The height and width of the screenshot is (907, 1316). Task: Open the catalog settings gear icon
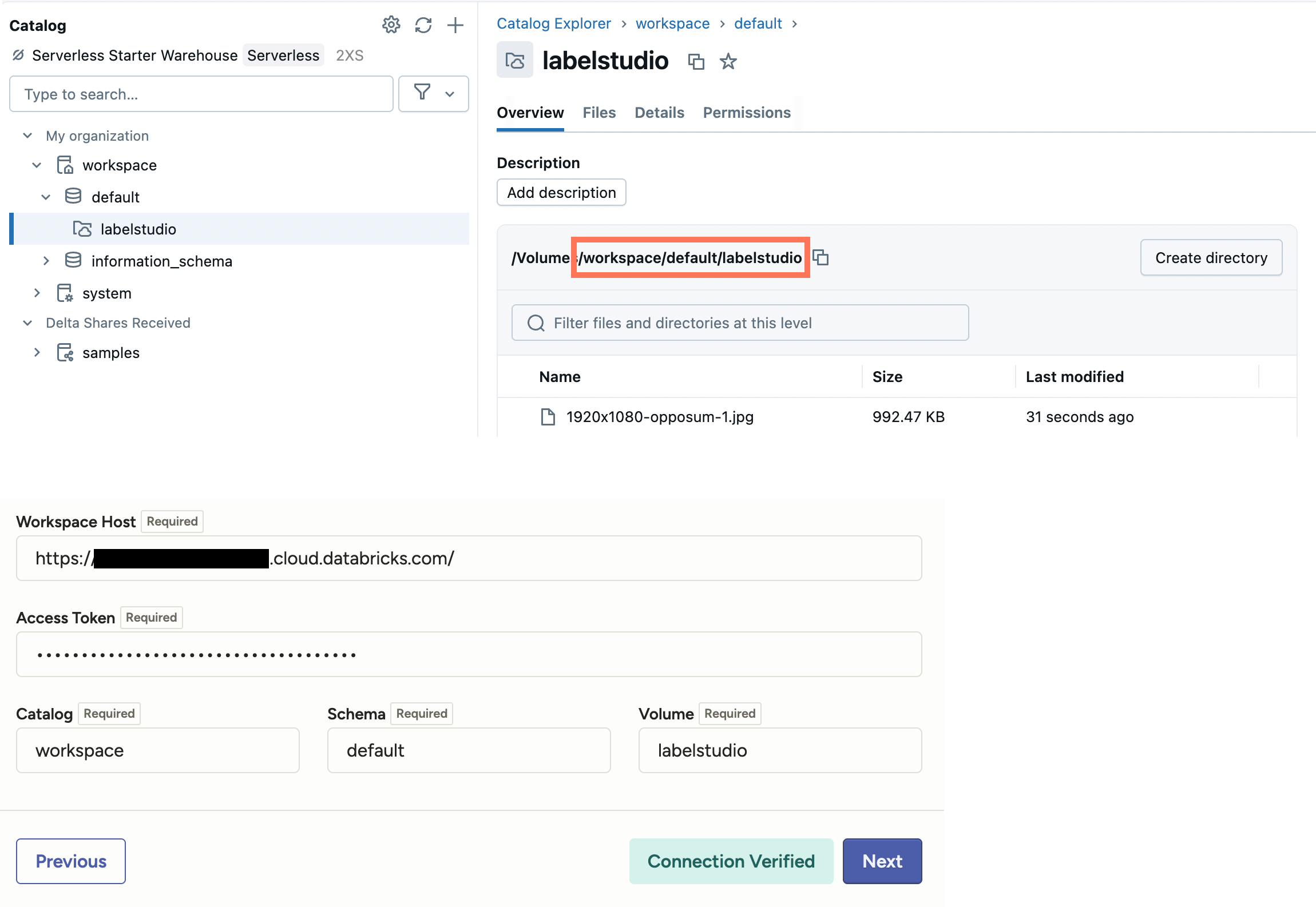click(391, 25)
